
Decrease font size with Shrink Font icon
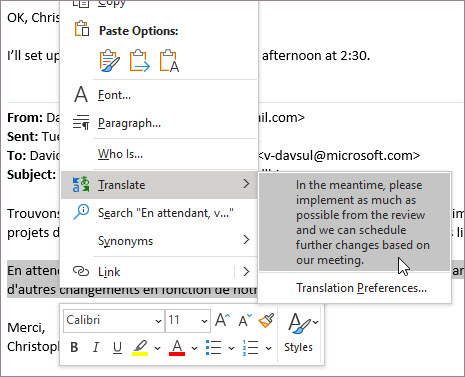pyautogui.click(x=245, y=321)
